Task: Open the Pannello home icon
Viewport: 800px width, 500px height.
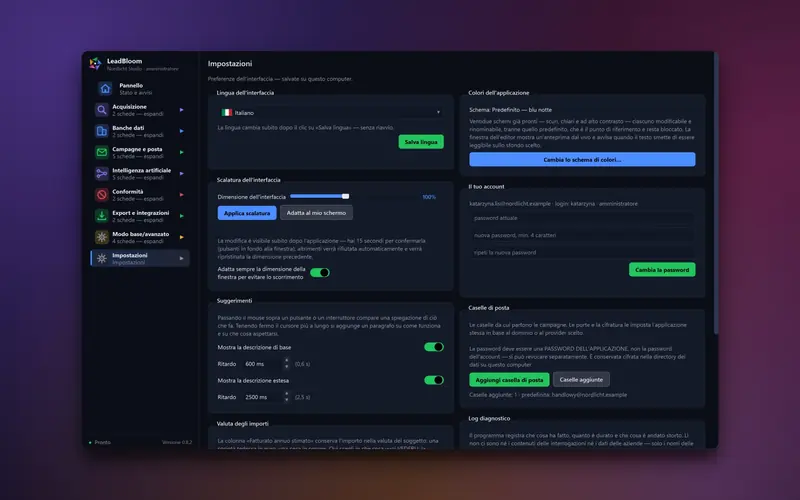Action: (105, 89)
